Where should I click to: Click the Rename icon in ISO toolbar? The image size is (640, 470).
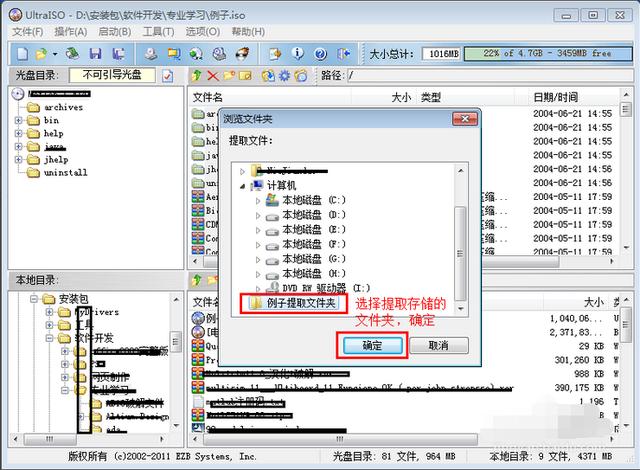245,75
